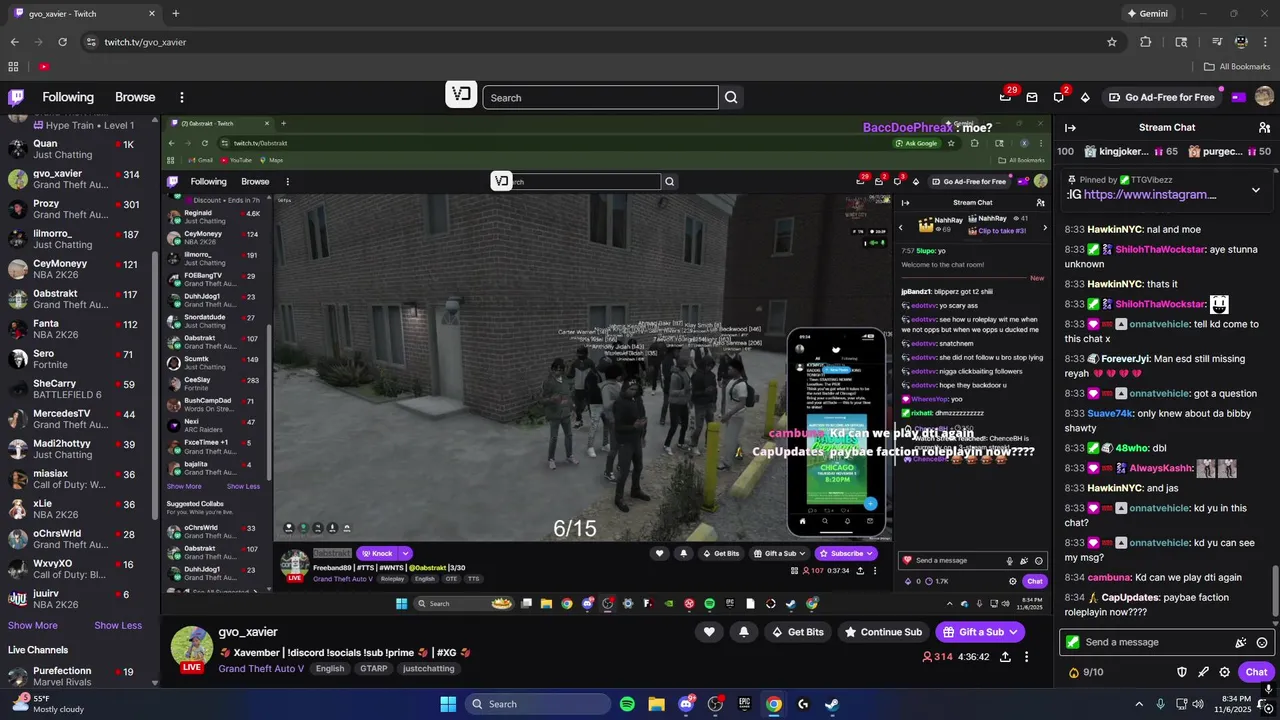
Task: Send message with Chat button
Action: [1256, 672]
